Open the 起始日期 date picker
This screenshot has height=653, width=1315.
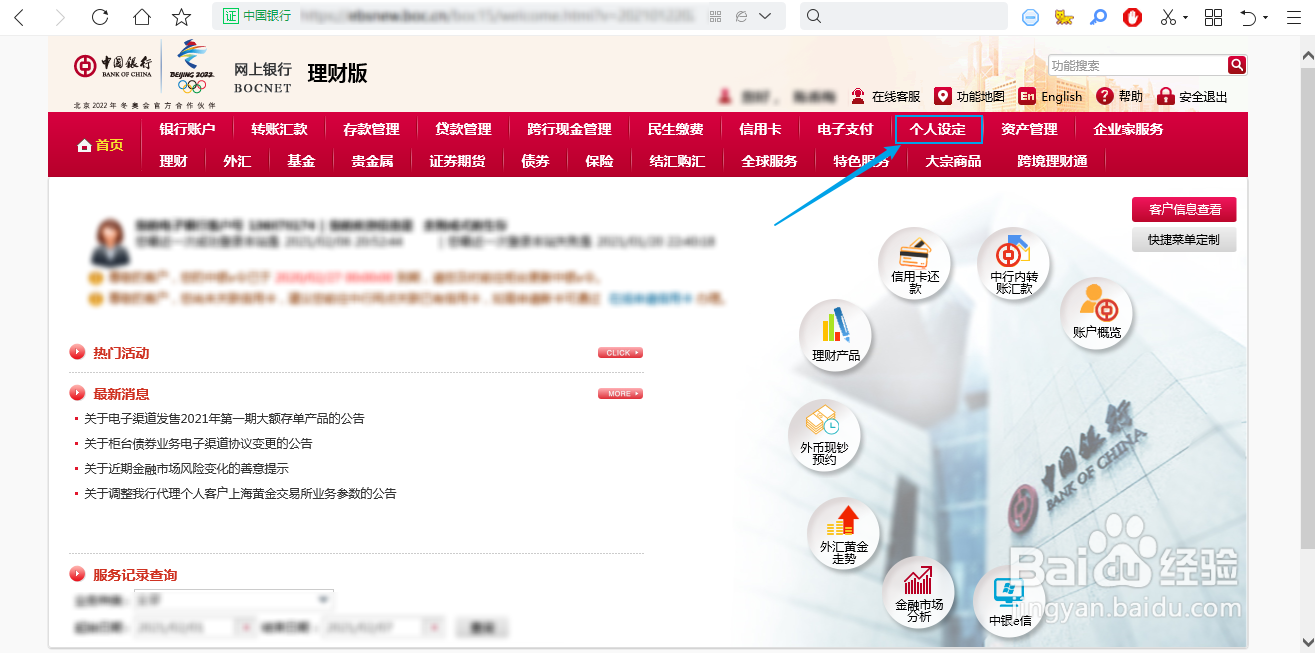tap(245, 626)
